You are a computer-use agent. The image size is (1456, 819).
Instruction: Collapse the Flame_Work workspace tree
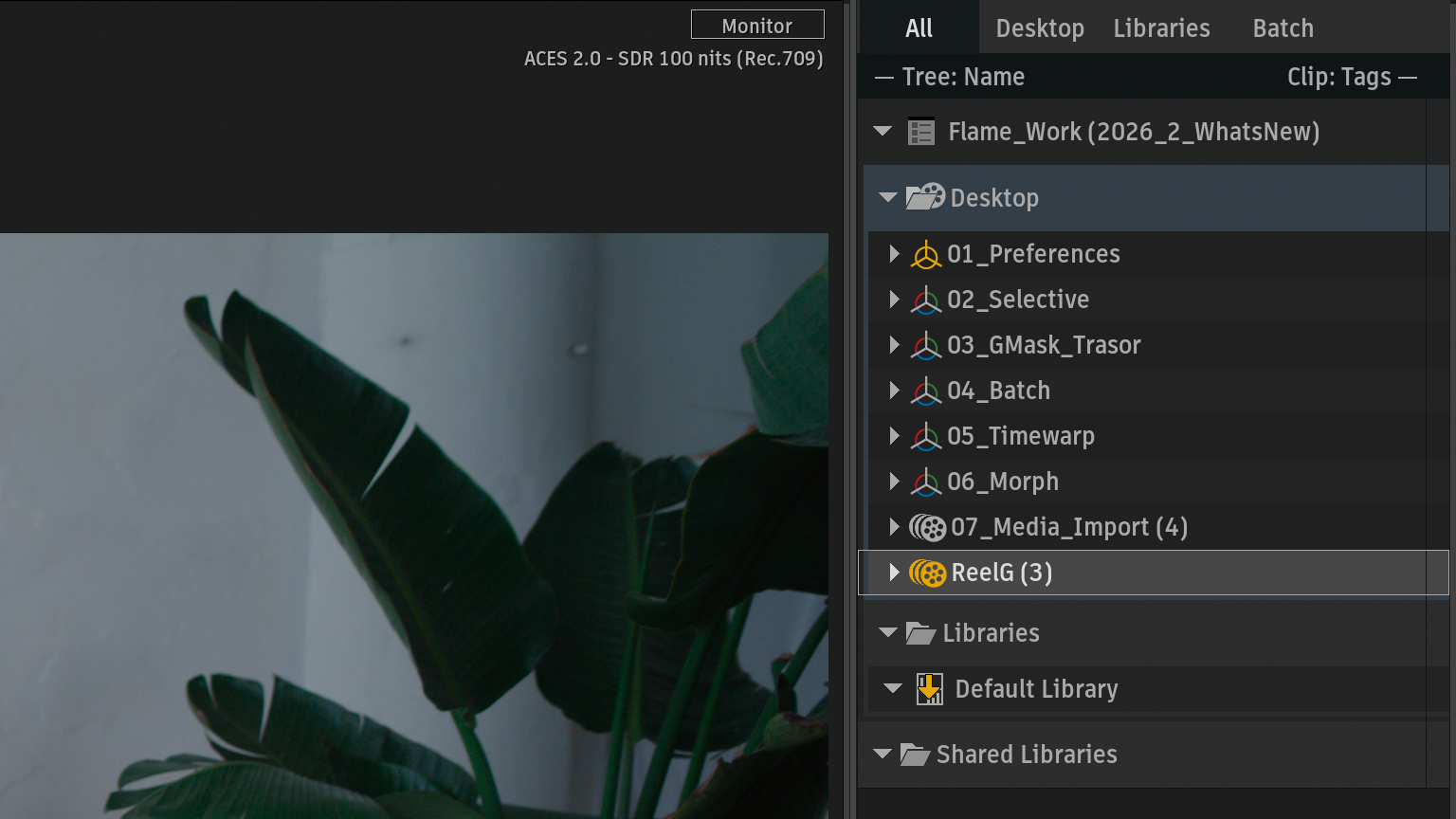point(883,132)
